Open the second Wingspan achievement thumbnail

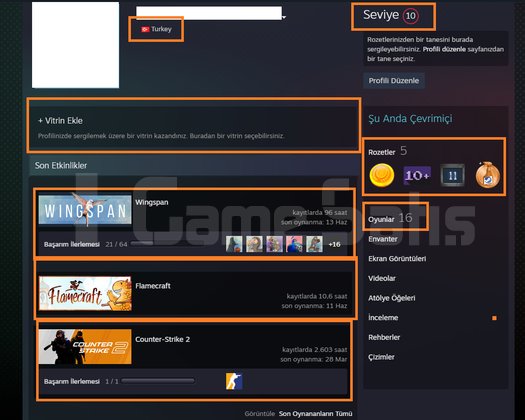click(254, 244)
